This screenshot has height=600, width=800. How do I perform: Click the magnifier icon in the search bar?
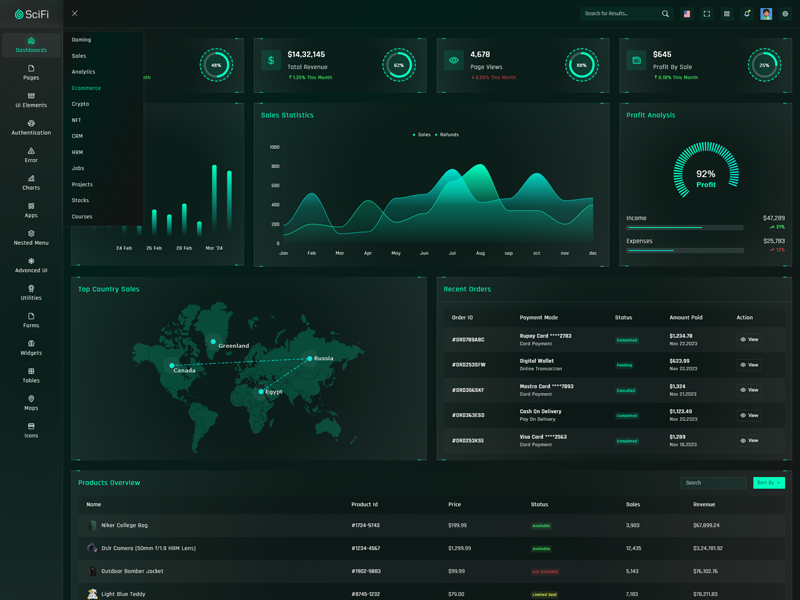pyautogui.click(x=665, y=14)
